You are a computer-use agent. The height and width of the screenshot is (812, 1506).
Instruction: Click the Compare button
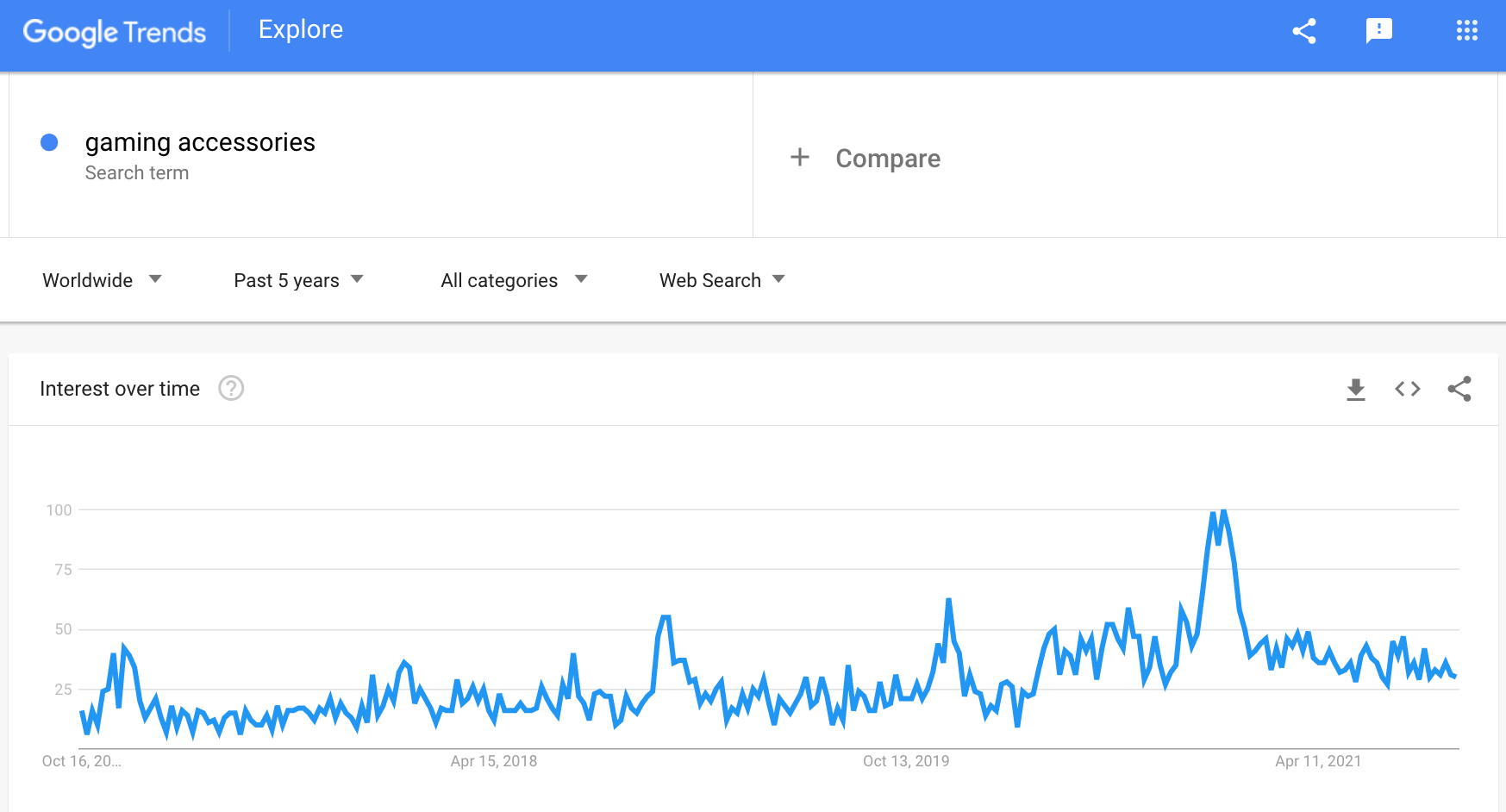pyautogui.click(x=887, y=159)
